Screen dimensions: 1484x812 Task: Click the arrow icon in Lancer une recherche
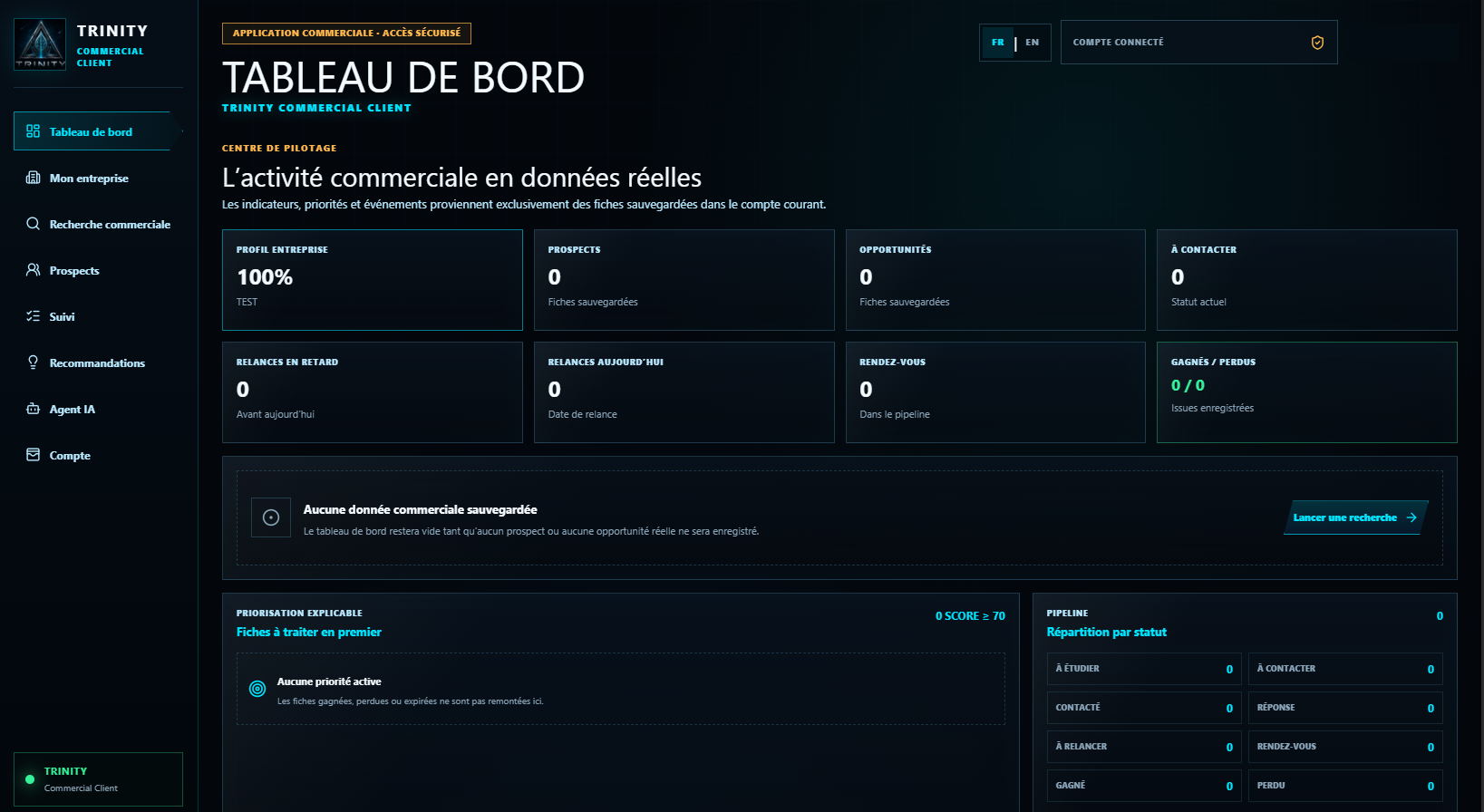click(x=1411, y=517)
